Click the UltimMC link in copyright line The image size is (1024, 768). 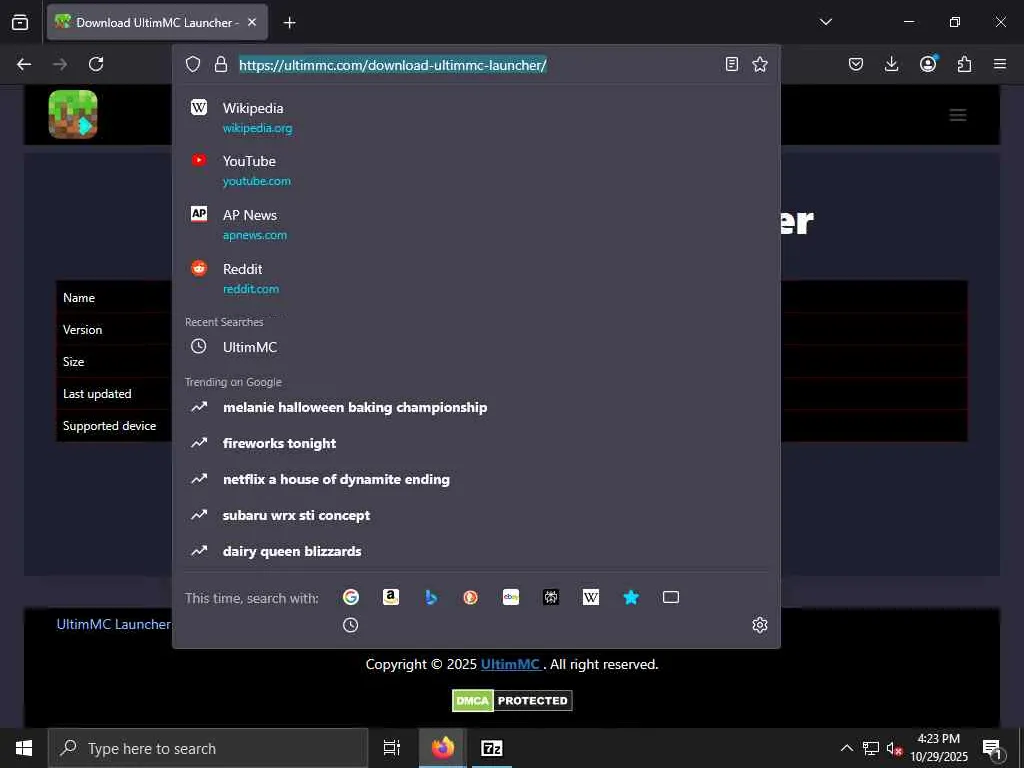[510, 664]
